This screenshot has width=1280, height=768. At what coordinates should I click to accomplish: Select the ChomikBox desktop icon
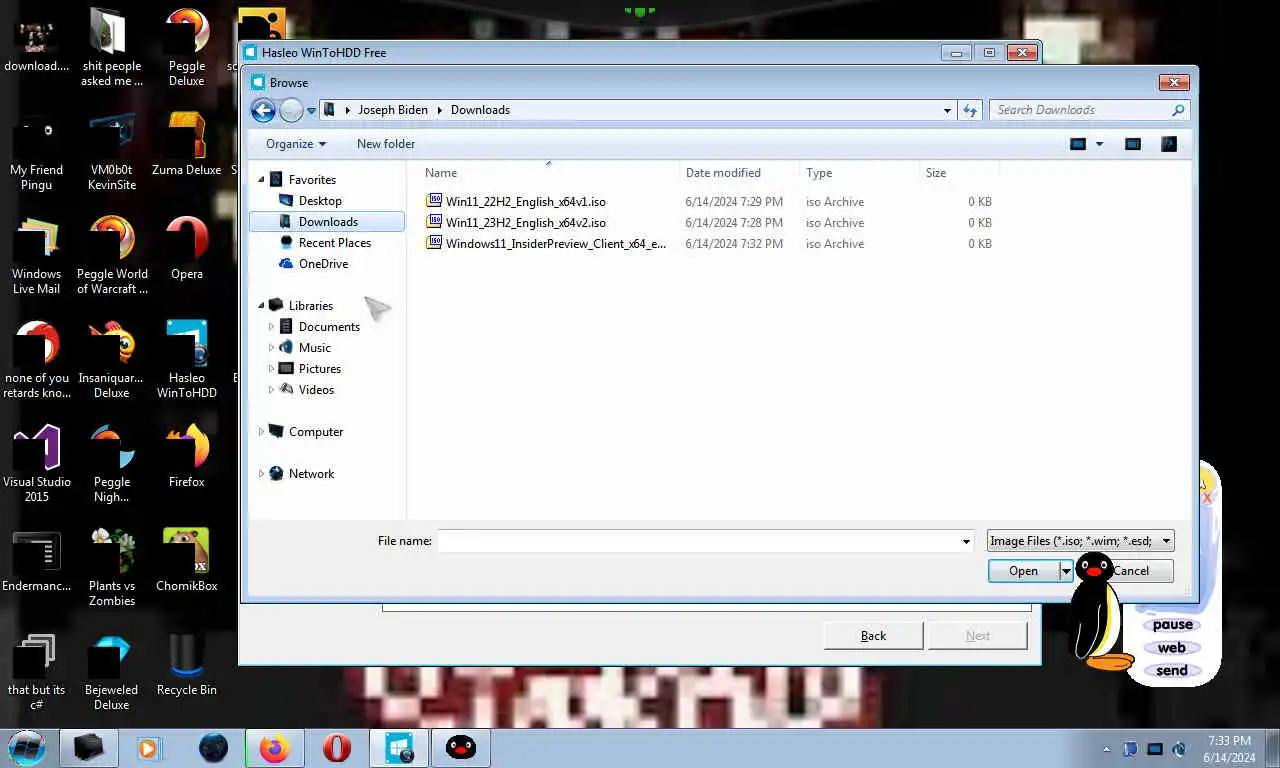187,560
